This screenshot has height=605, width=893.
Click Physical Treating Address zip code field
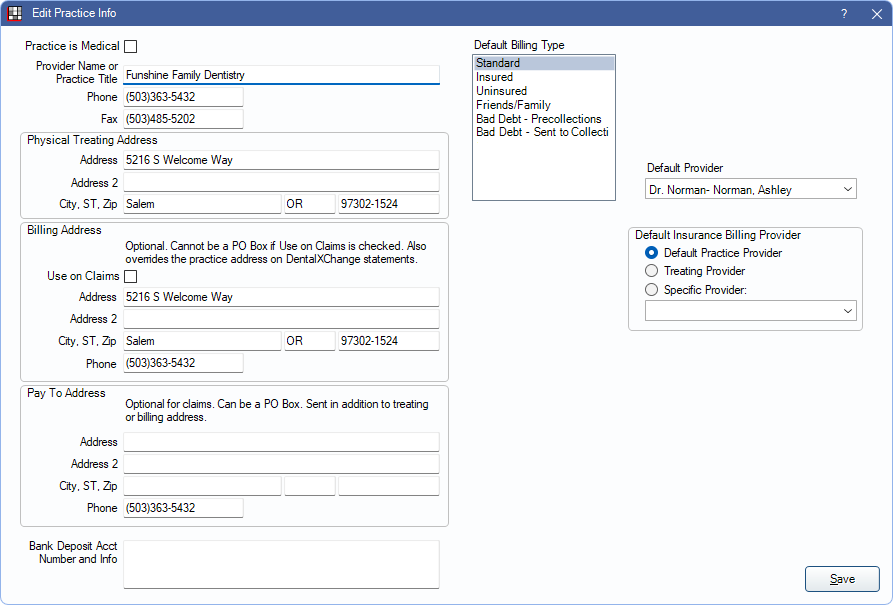[388, 204]
